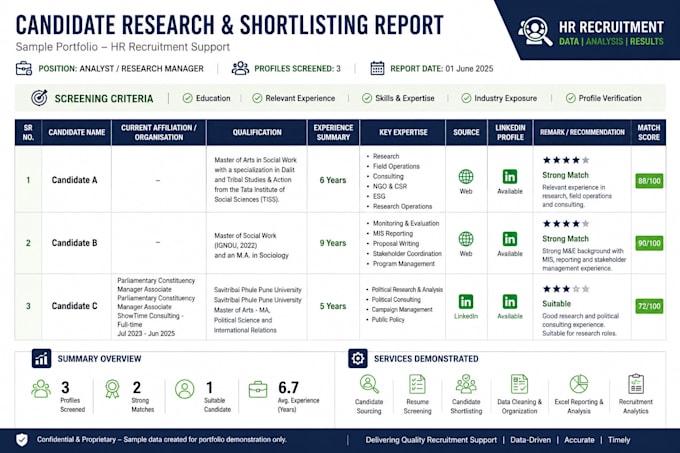Click the 'ShowTime Consulting - Full-time' affiliation text
Viewport: 680px width, 453px height.
tap(150, 320)
